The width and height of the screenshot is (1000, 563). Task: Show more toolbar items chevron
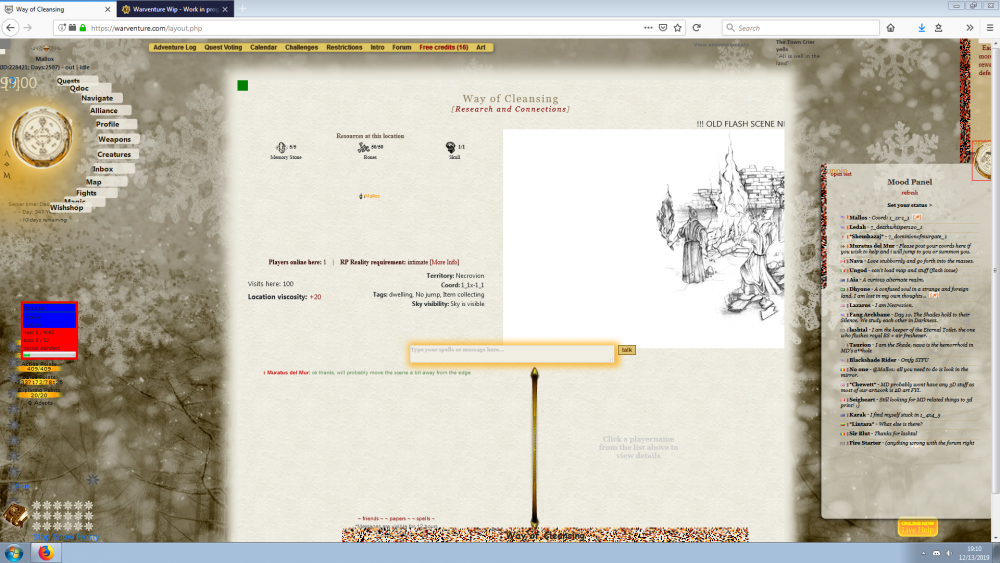[969, 28]
